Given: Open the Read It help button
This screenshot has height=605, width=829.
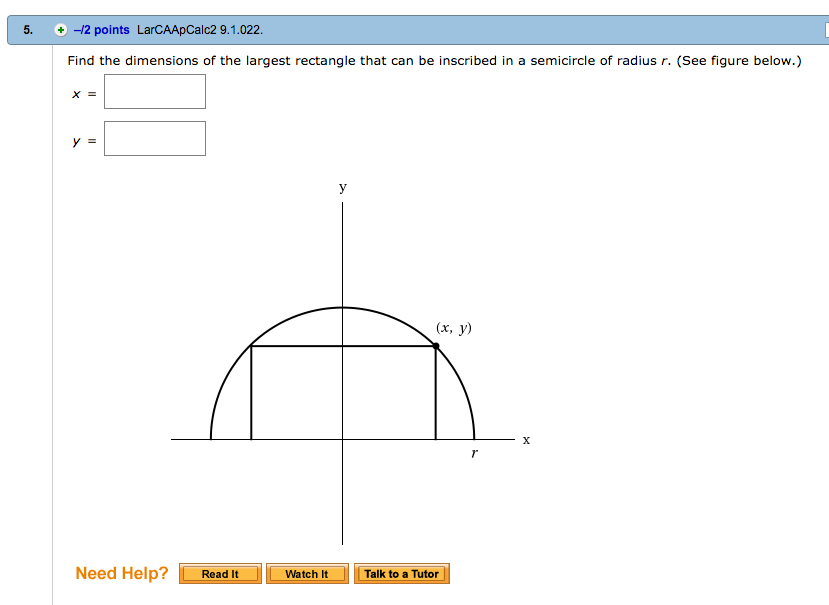Looking at the screenshot, I should click(220, 574).
